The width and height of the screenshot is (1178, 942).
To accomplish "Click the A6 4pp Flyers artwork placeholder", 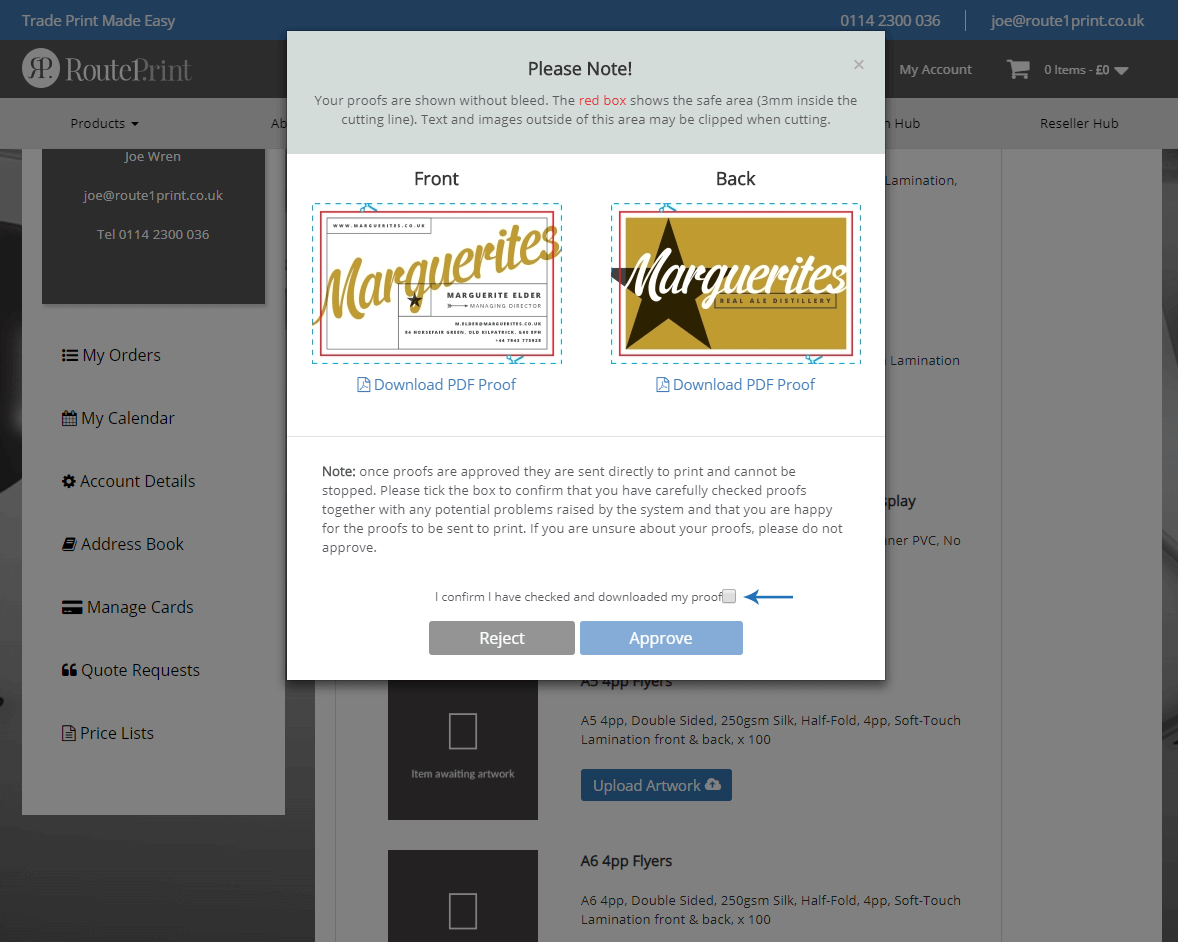I will (x=463, y=896).
